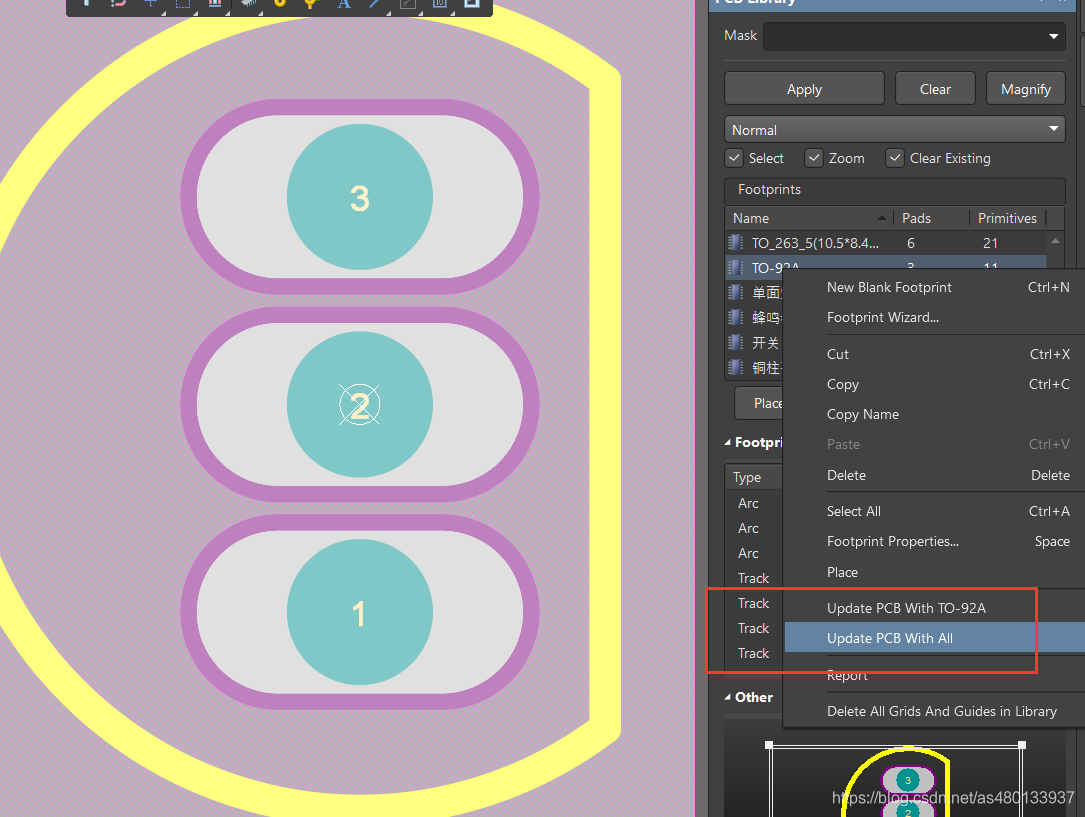Click the place component toolbar icon

tap(249, 4)
